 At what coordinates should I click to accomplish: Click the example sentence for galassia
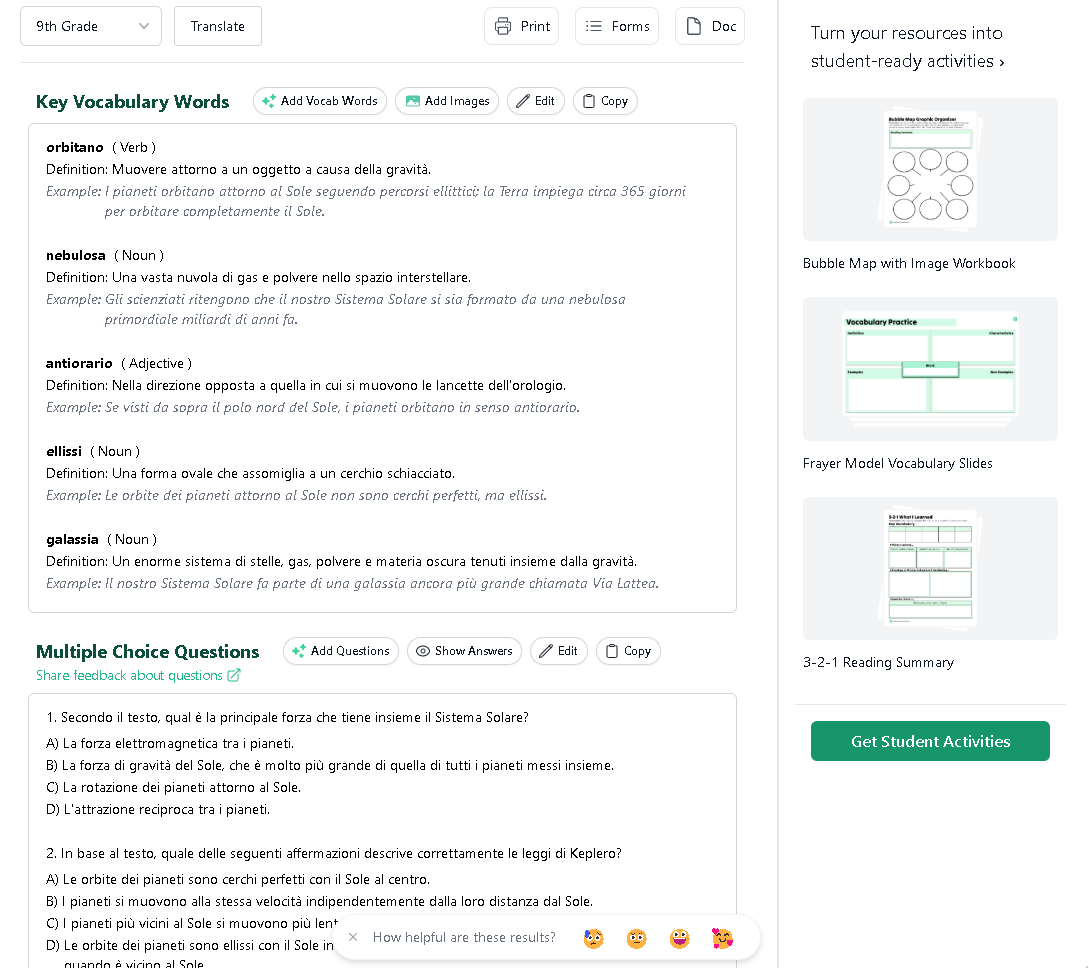[352, 583]
